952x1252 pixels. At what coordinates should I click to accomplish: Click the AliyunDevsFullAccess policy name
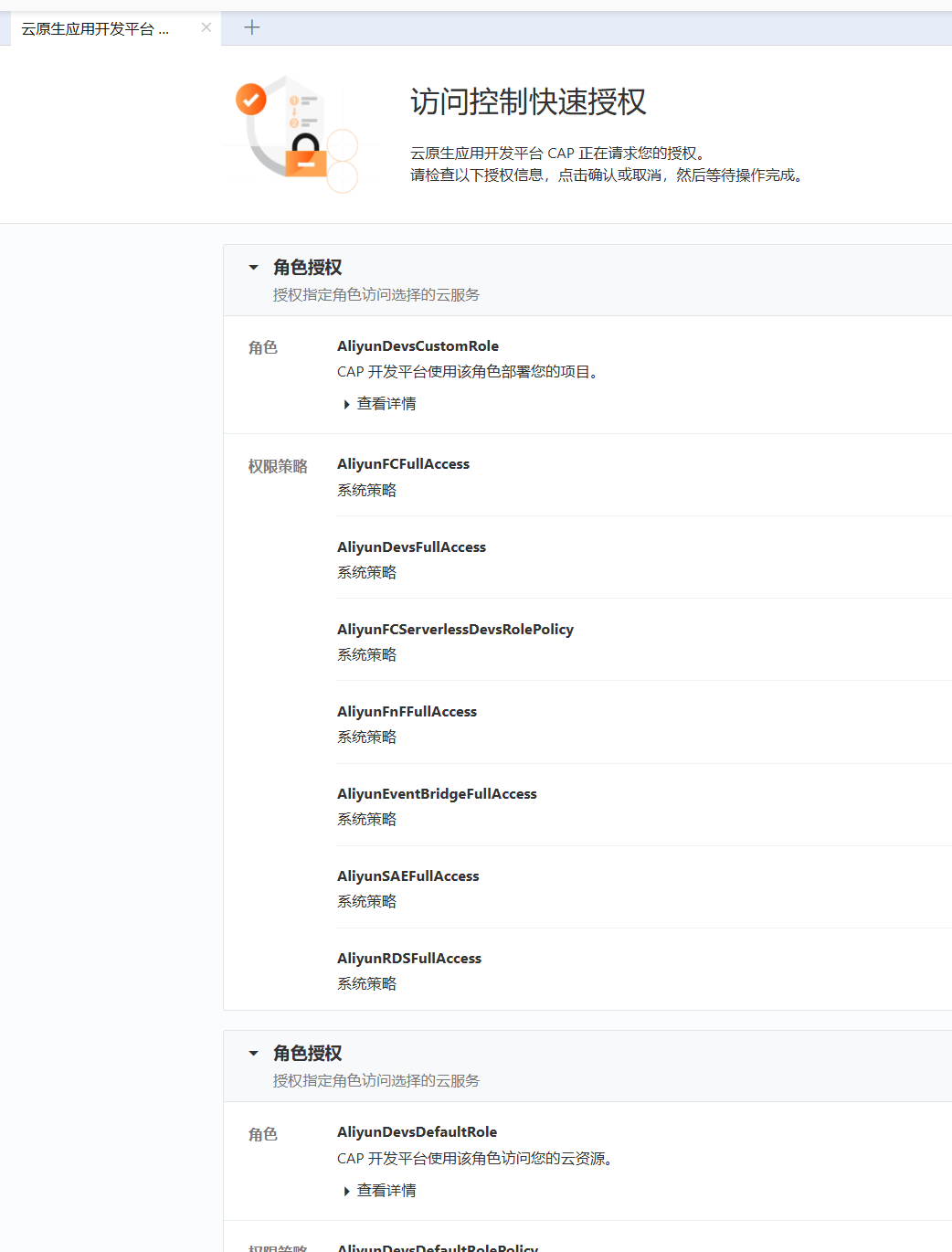(x=411, y=547)
